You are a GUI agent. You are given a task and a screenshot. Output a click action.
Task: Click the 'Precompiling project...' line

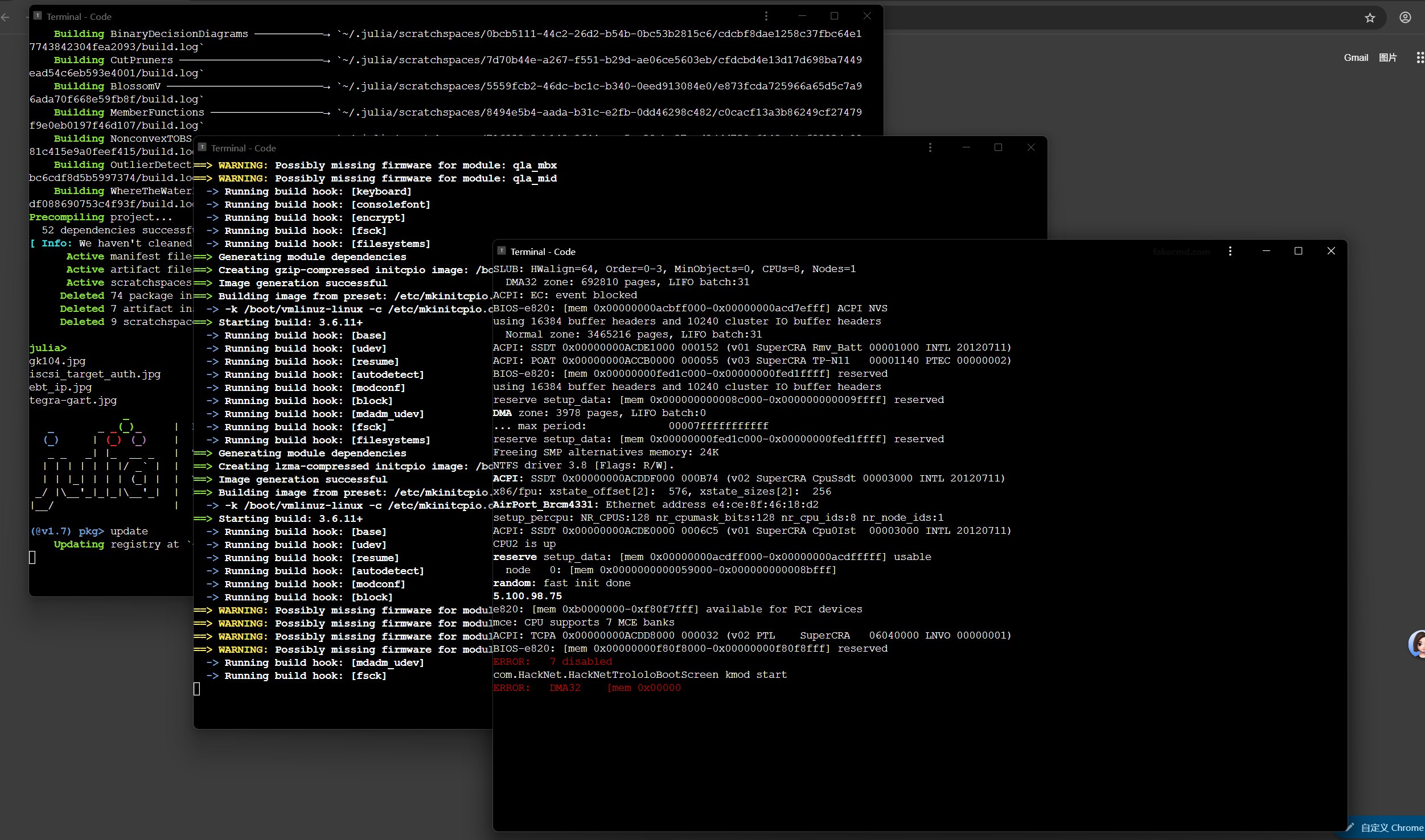pyautogui.click(x=101, y=217)
